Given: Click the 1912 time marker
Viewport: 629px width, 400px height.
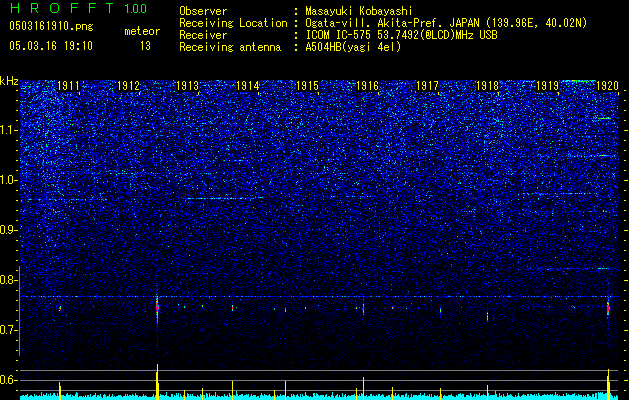Looking at the screenshot, I should pos(128,86).
